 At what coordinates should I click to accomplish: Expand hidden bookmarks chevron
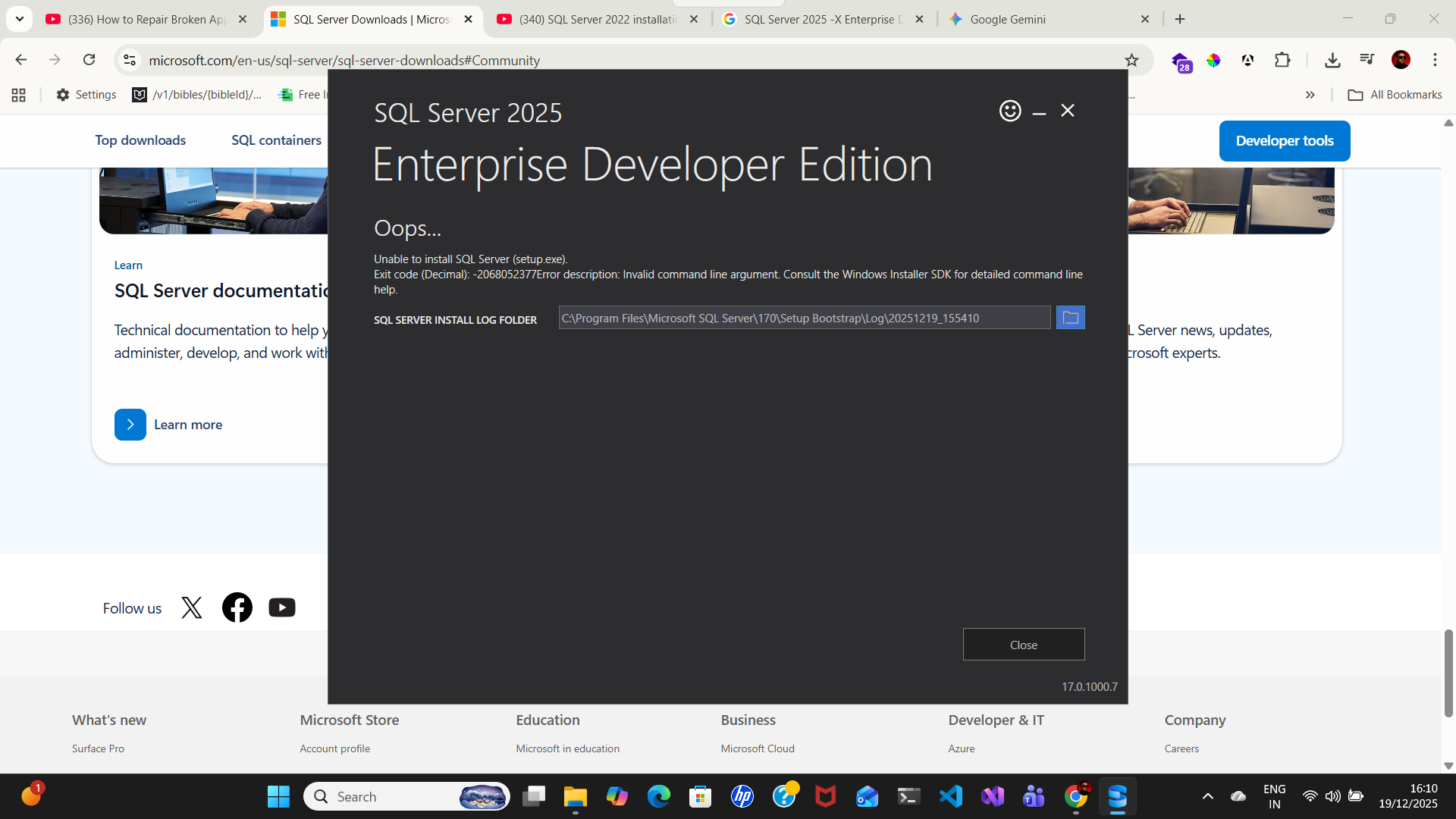coord(1310,95)
